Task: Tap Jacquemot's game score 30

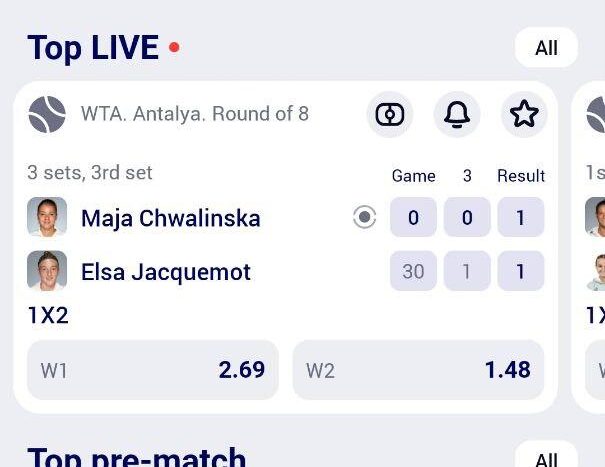Action: (413, 271)
